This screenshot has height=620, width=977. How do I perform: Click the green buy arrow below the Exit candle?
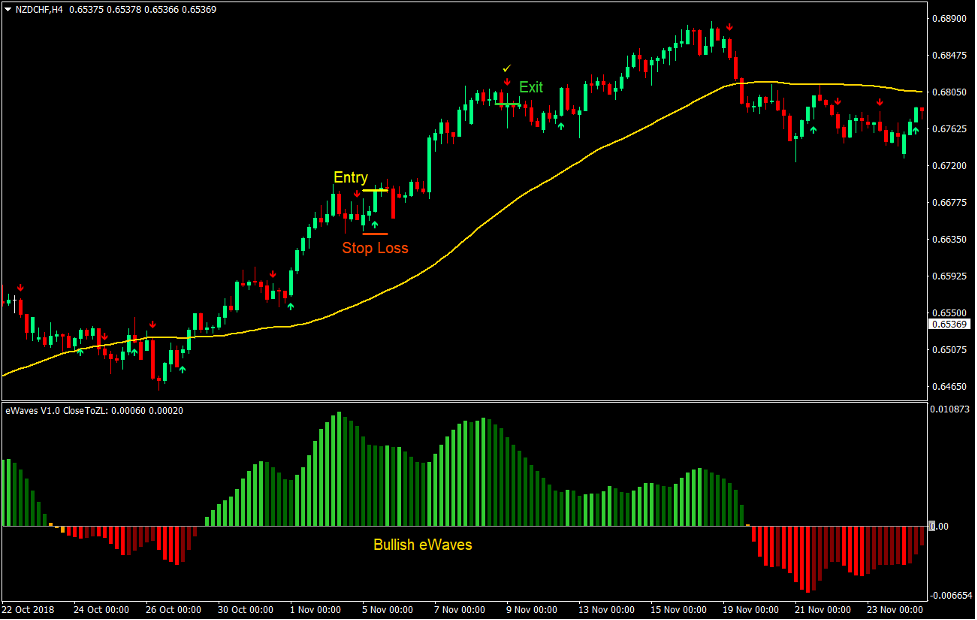(x=561, y=126)
